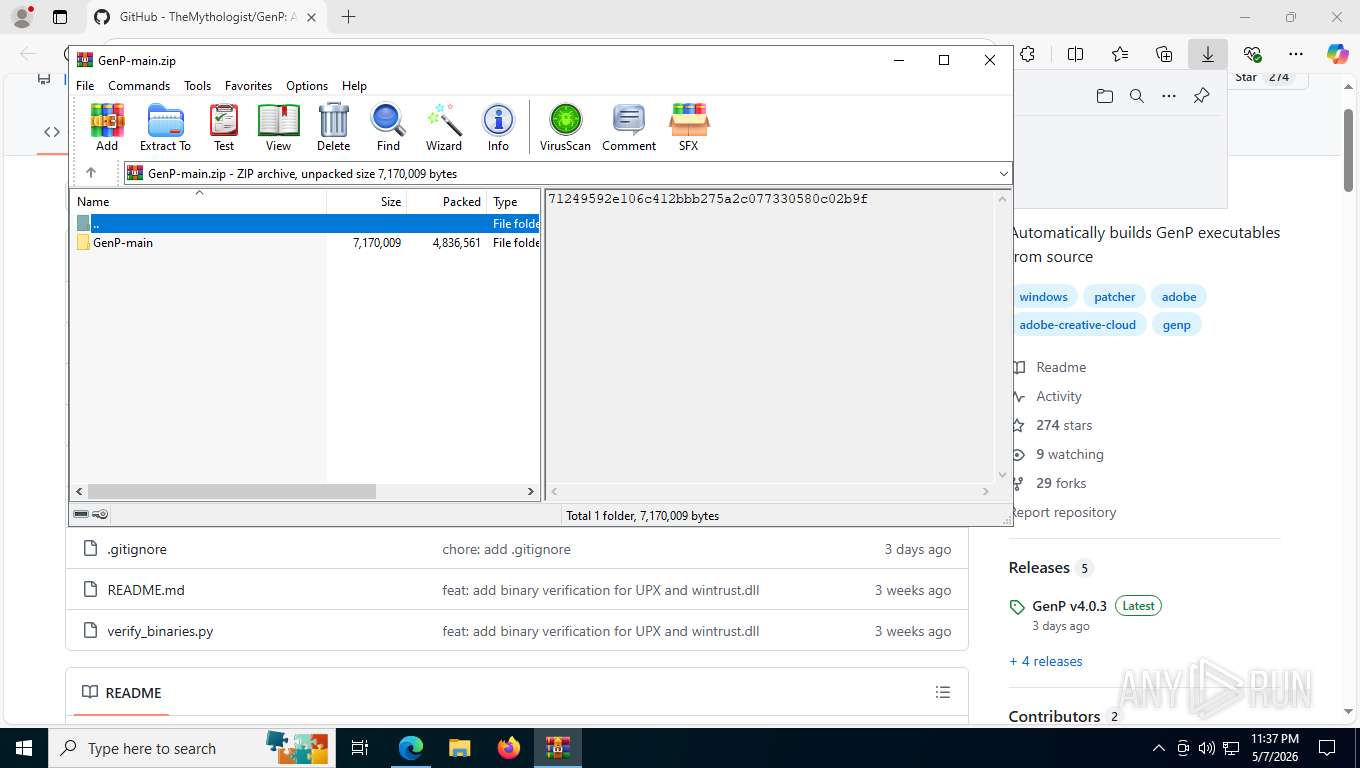Pin the downloads popup

click(x=1201, y=96)
